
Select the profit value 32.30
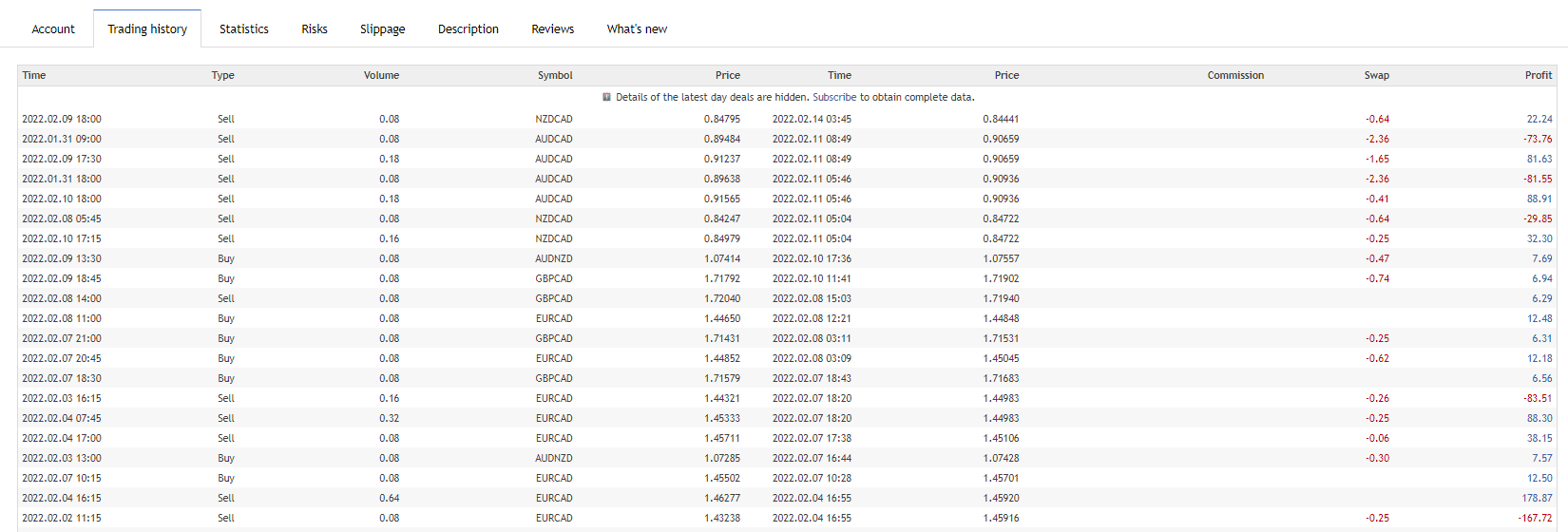pyautogui.click(x=1539, y=238)
